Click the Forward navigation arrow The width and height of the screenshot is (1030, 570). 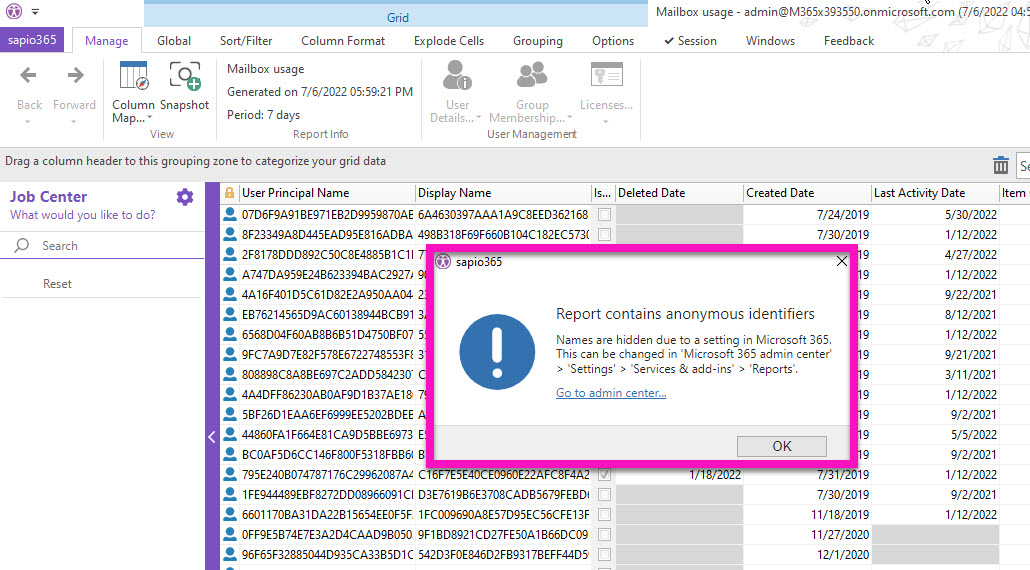pyautogui.click(x=76, y=76)
